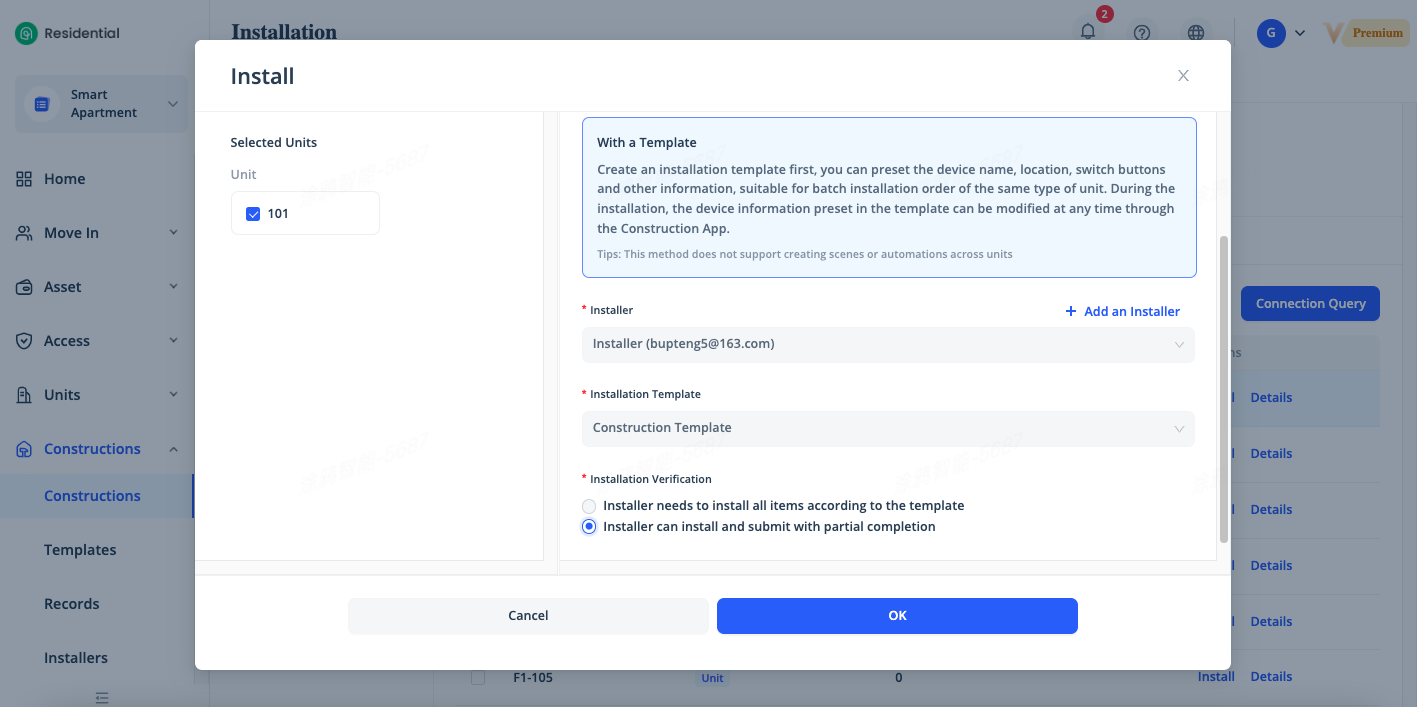Click the plus icon beside Add an Installer

click(1071, 311)
